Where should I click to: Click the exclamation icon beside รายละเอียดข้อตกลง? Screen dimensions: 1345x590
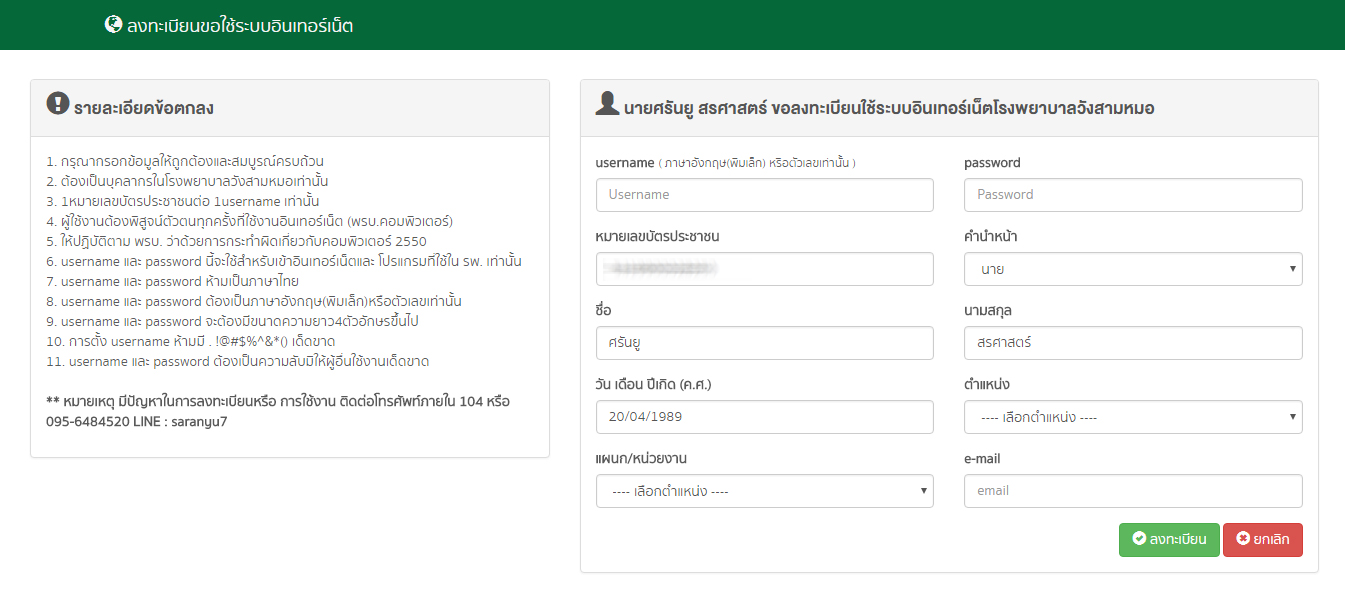pos(58,104)
